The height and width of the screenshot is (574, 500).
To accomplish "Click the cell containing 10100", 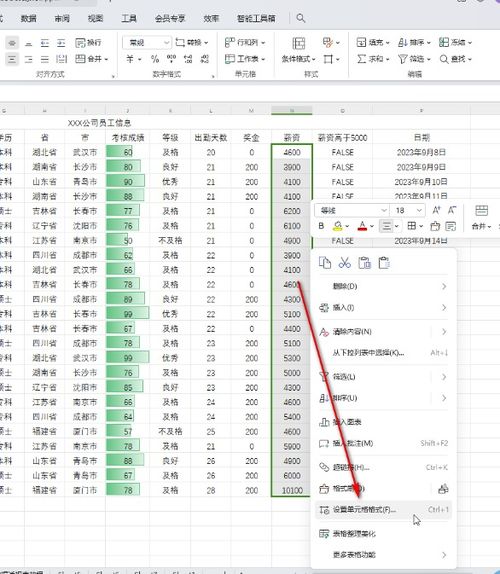I will [292, 490].
